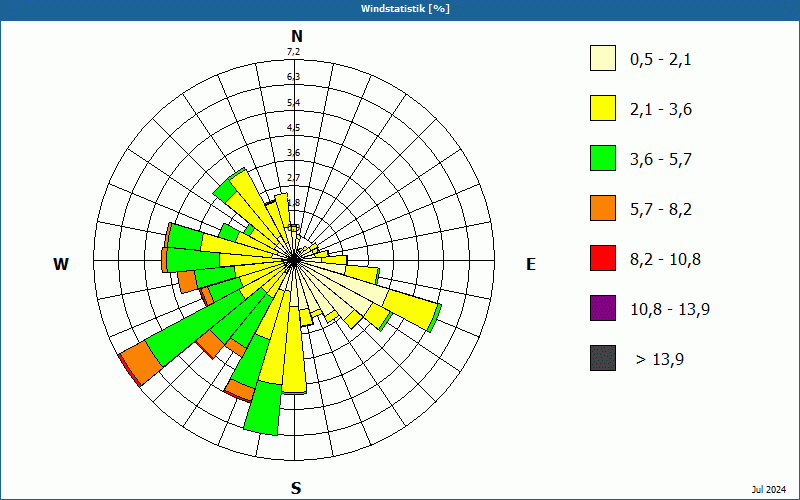Click the legend text 5,7 - 8,2
The width and height of the screenshot is (800, 500).
[661, 210]
